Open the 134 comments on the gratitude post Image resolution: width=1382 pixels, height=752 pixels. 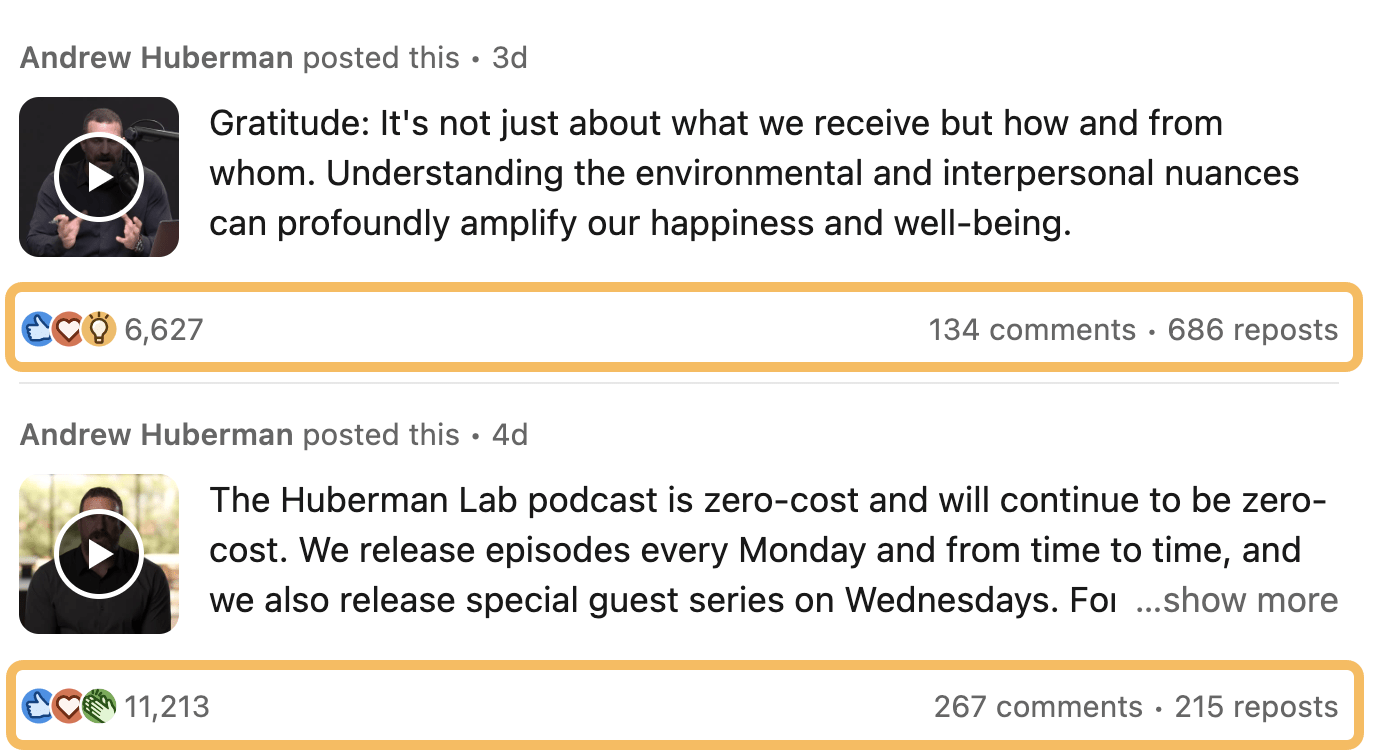pos(1033,329)
